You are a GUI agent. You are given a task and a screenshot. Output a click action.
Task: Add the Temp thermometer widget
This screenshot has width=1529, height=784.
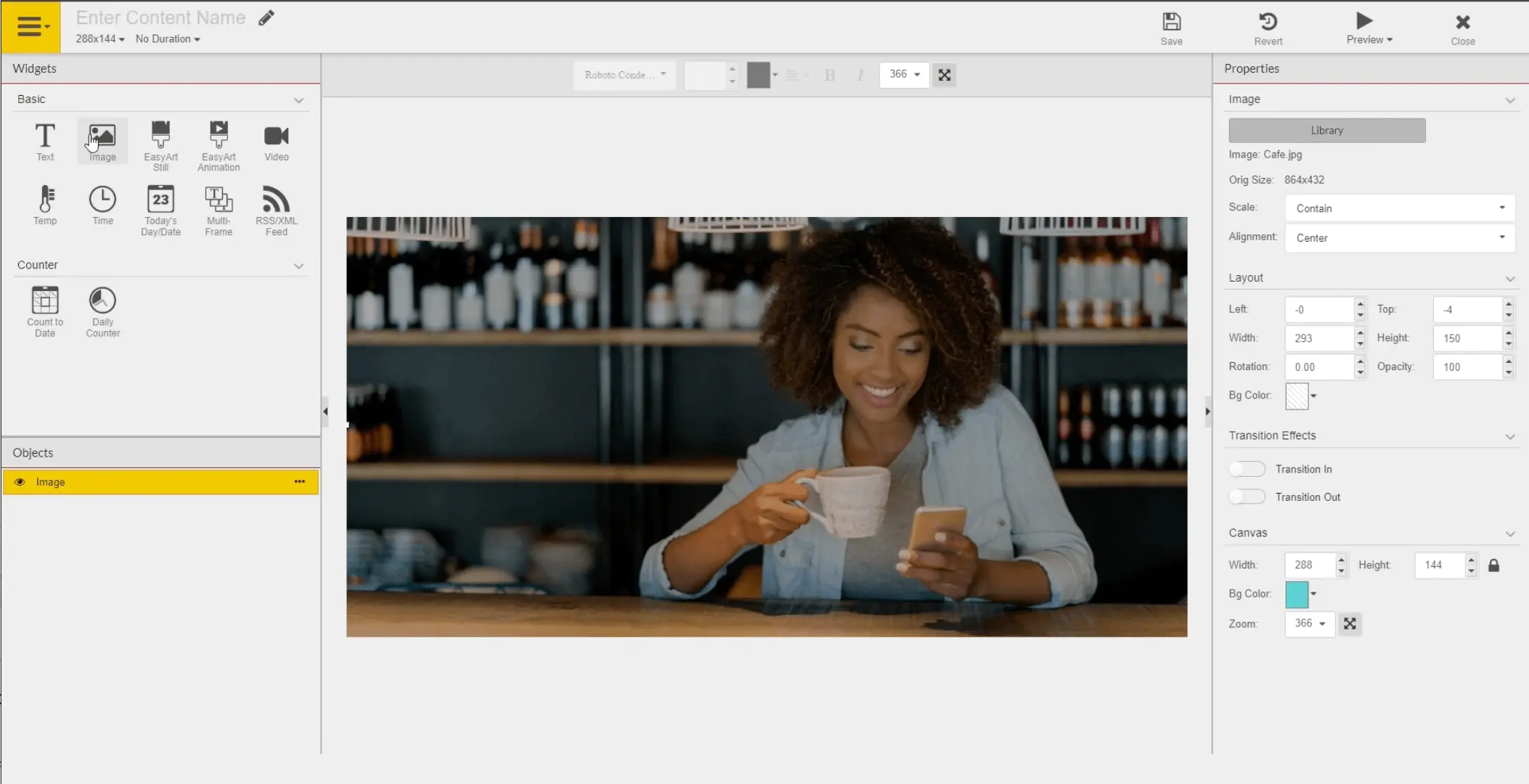[45, 205]
